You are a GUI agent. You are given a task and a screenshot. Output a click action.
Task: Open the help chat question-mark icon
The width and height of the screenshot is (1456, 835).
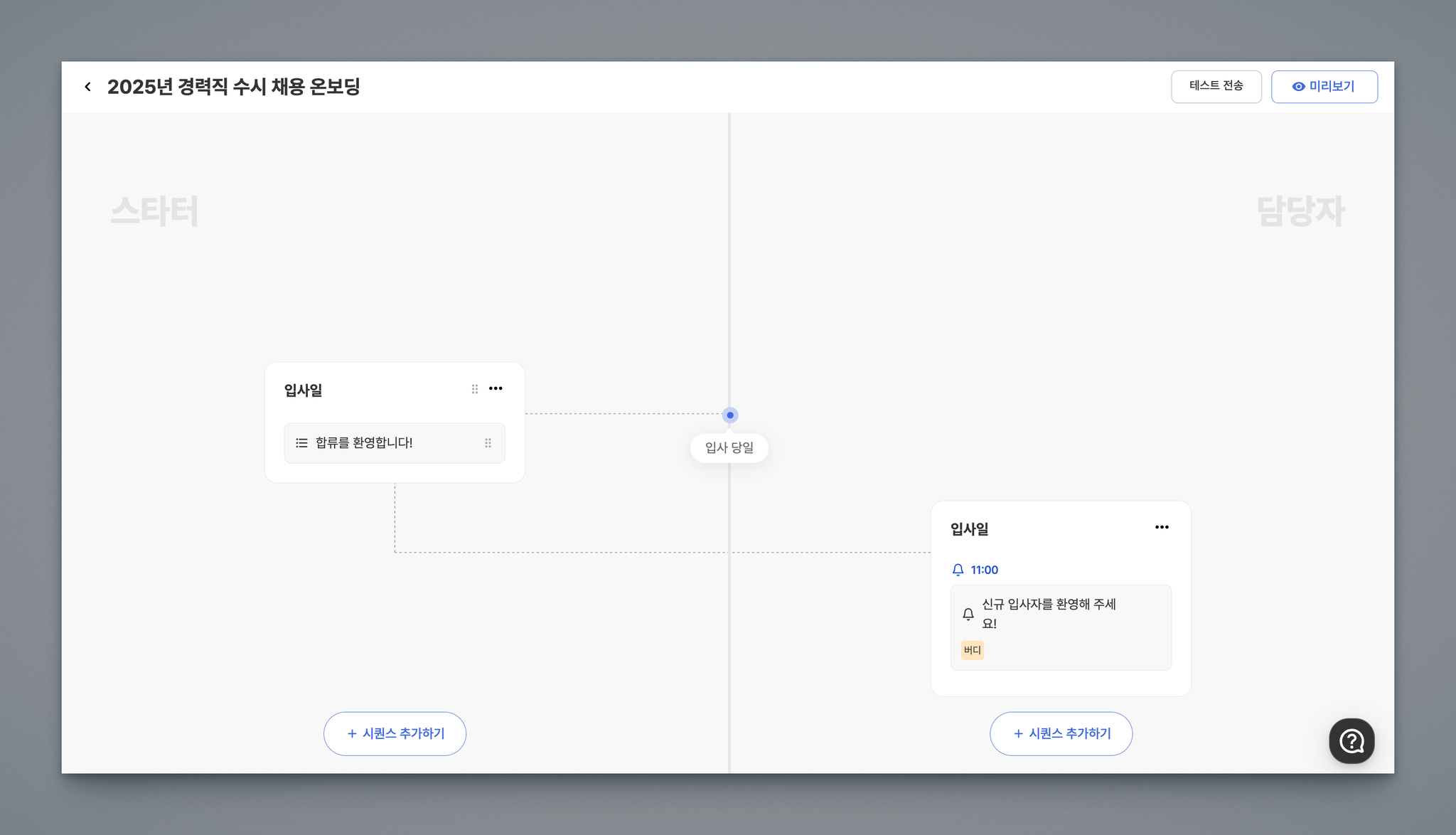(1351, 741)
